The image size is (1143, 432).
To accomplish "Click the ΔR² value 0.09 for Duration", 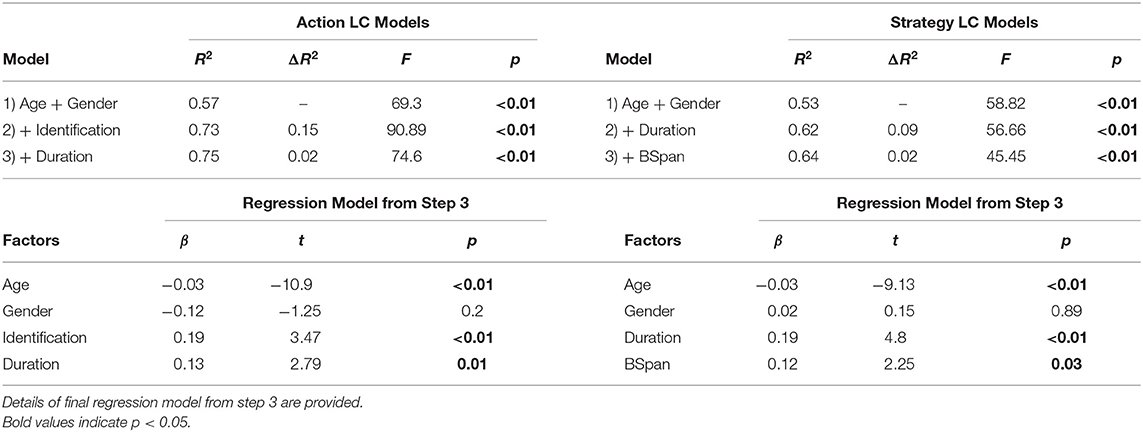I will tap(897, 131).
